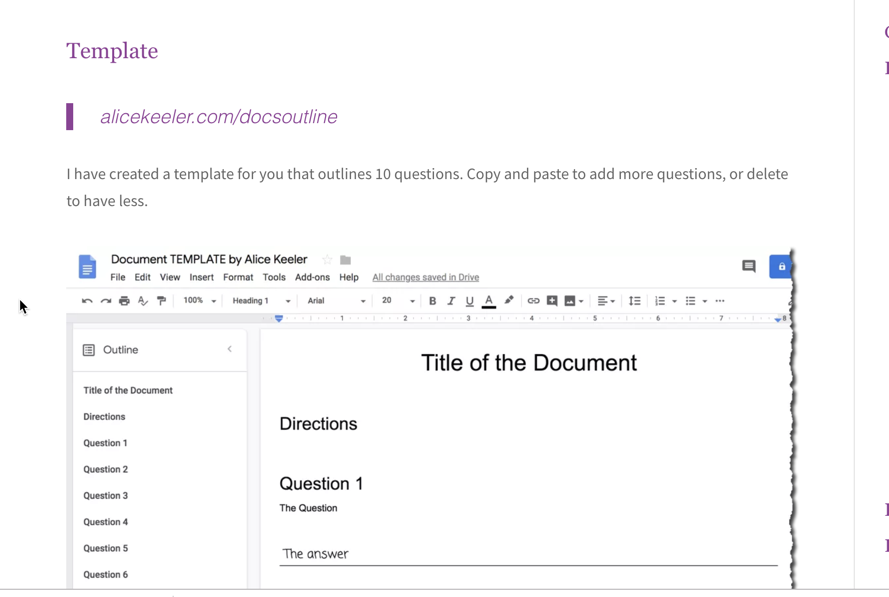Open the text color picker
The width and height of the screenshot is (889, 597).
489,301
